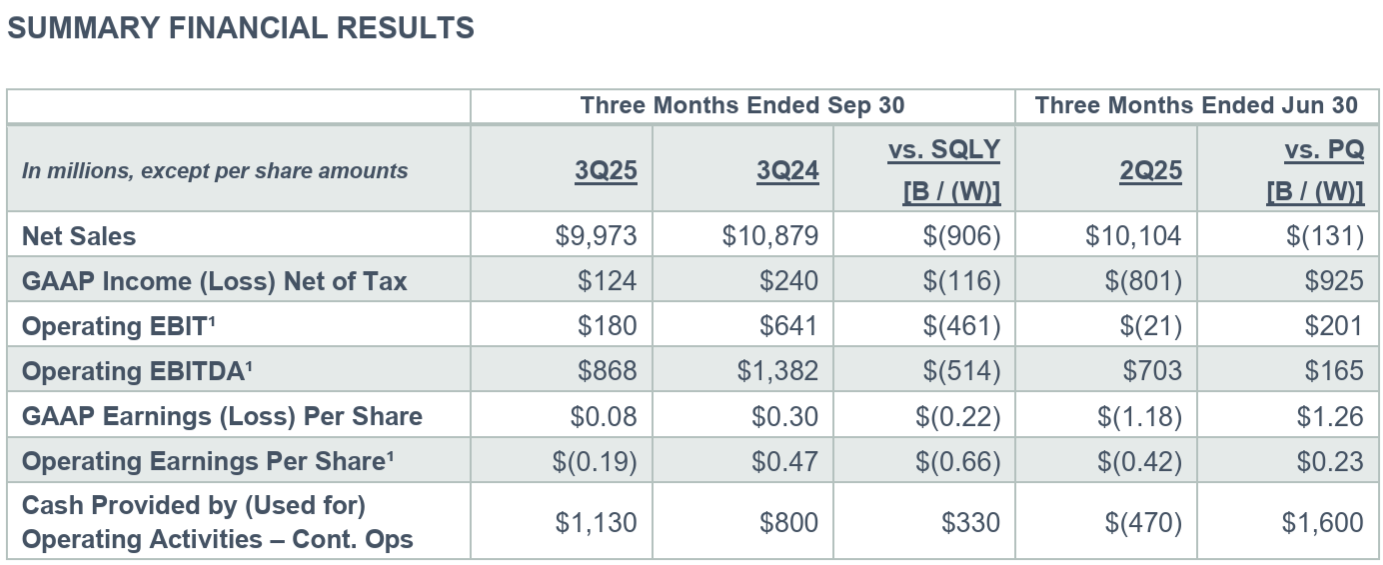Select the GAAP Income (Loss) Net of Tax label
Viewport: 1383px width, 565px height.
click(214, 281)
